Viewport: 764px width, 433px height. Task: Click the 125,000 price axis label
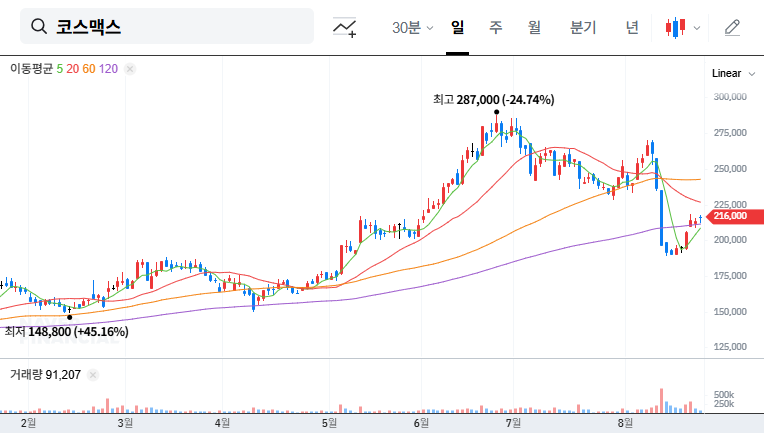pyautogui.click(x=730, y=347)
